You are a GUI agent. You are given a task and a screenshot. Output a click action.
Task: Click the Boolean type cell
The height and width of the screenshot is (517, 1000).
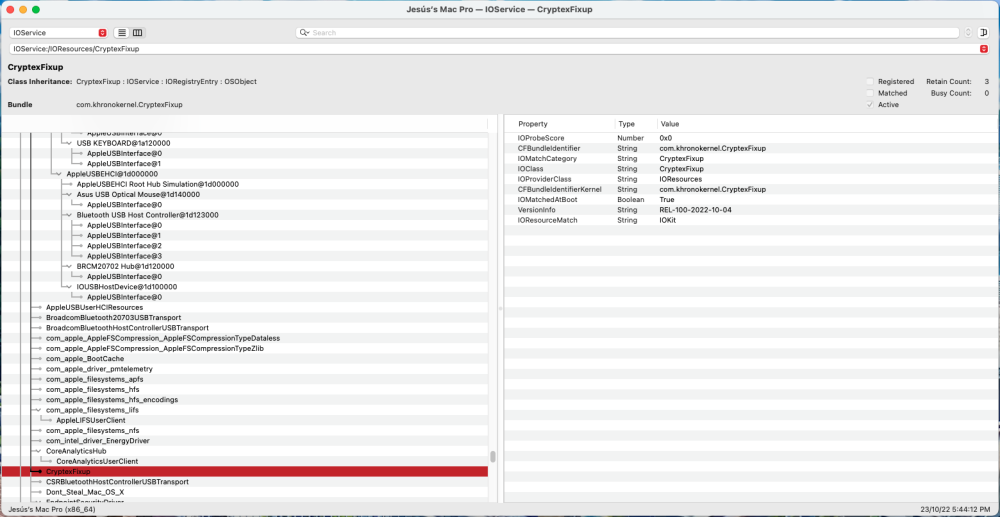tap(629, 200)
